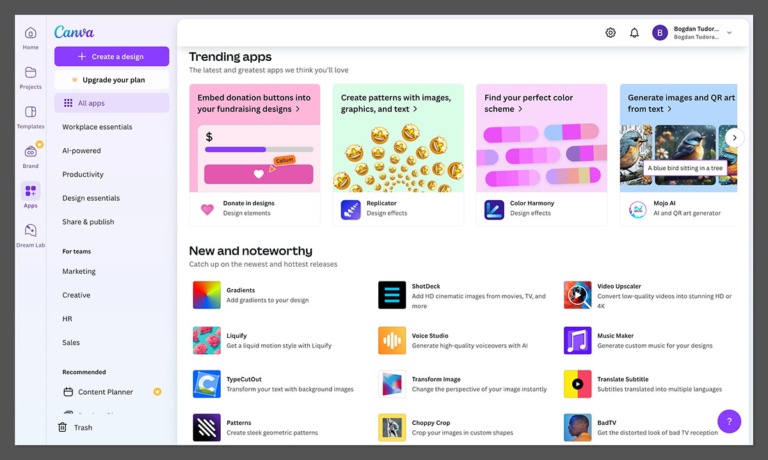Click the ShotDeck app icon
This screenshot has height=460, width=768.
[x=392, y=295]
